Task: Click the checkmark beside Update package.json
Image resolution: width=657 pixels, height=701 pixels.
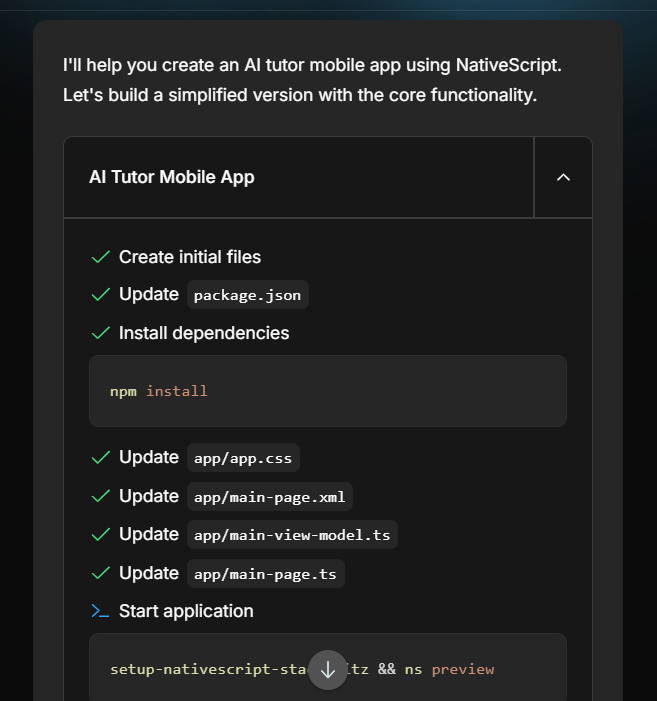Action: tap(101, 295)
